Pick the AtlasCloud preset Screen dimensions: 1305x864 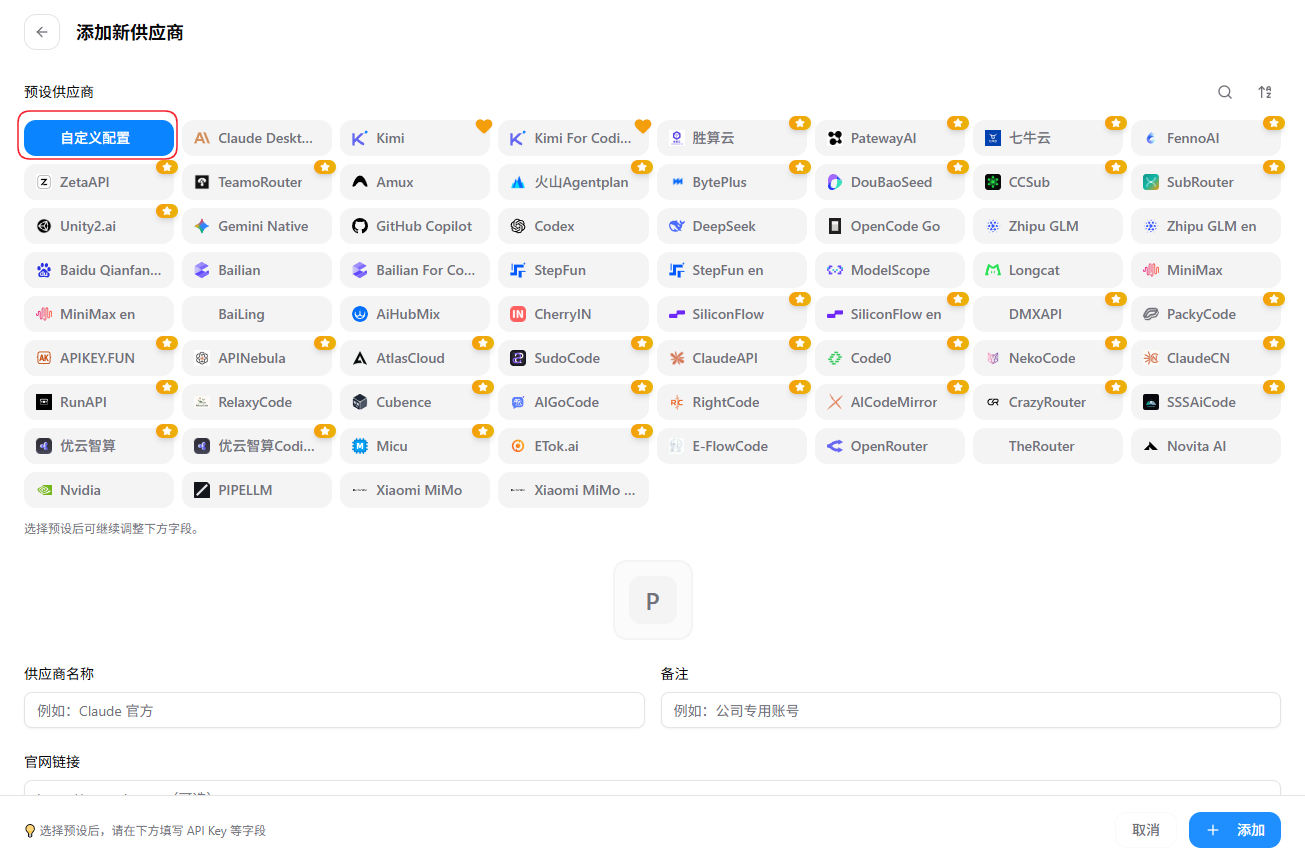coord(415,358)
